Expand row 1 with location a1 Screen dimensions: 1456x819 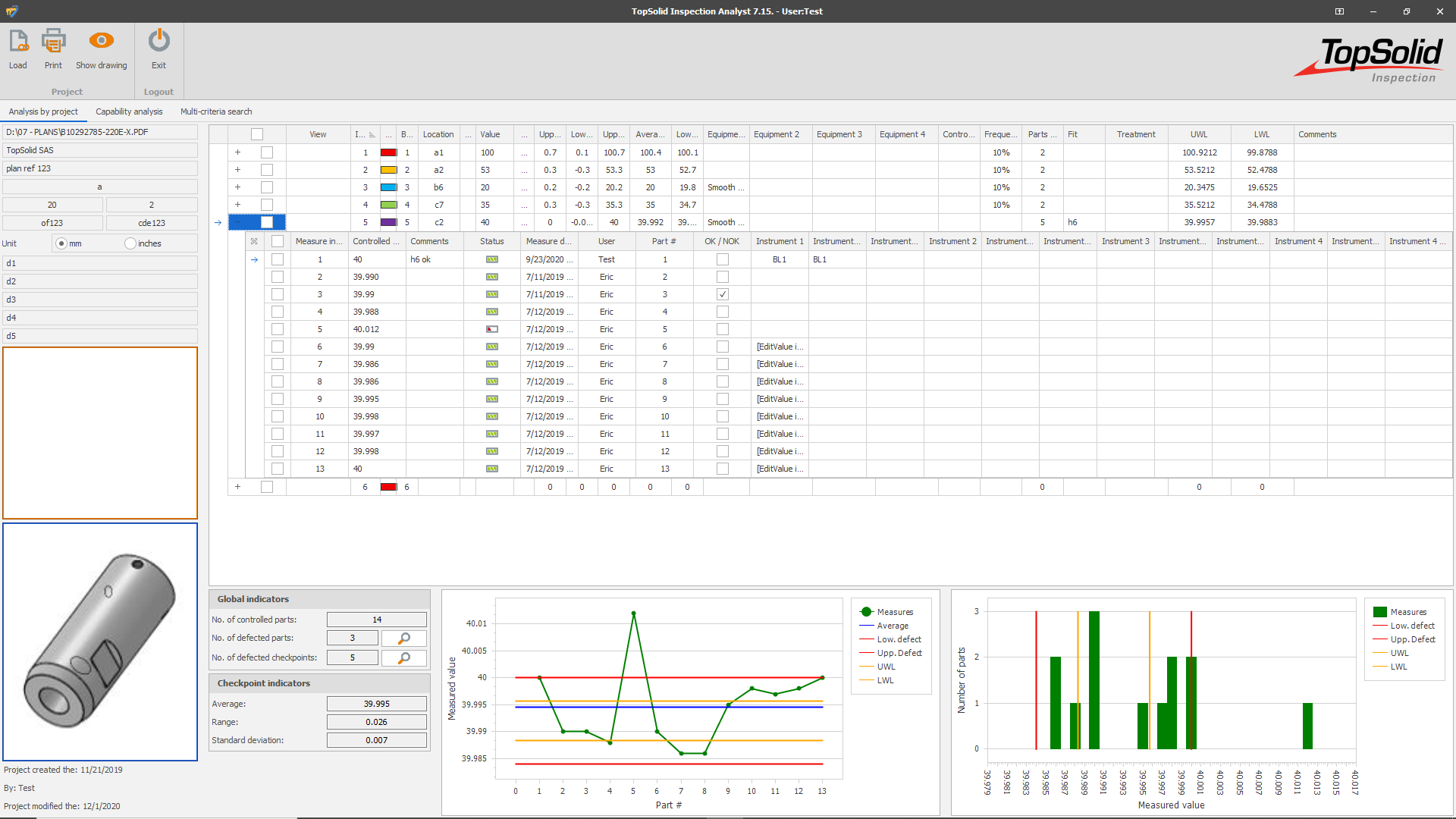click(237, 152)
